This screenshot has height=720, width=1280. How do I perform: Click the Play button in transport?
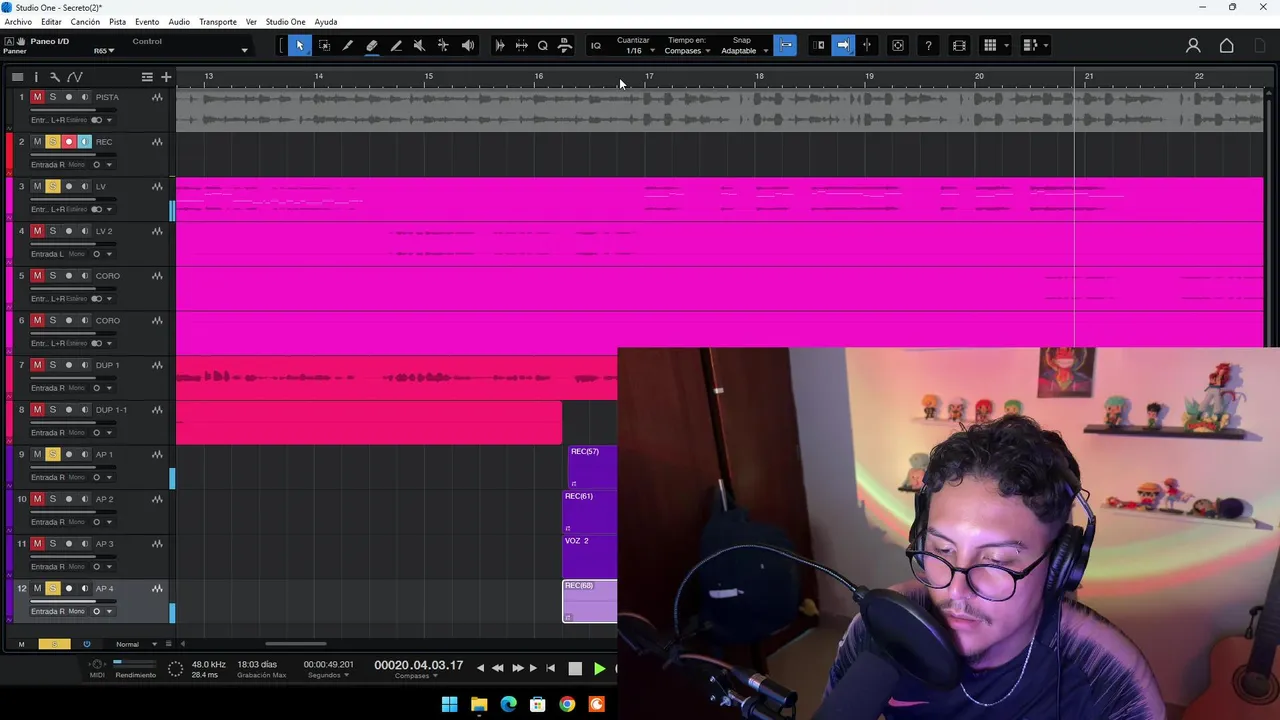click(599, 668)
